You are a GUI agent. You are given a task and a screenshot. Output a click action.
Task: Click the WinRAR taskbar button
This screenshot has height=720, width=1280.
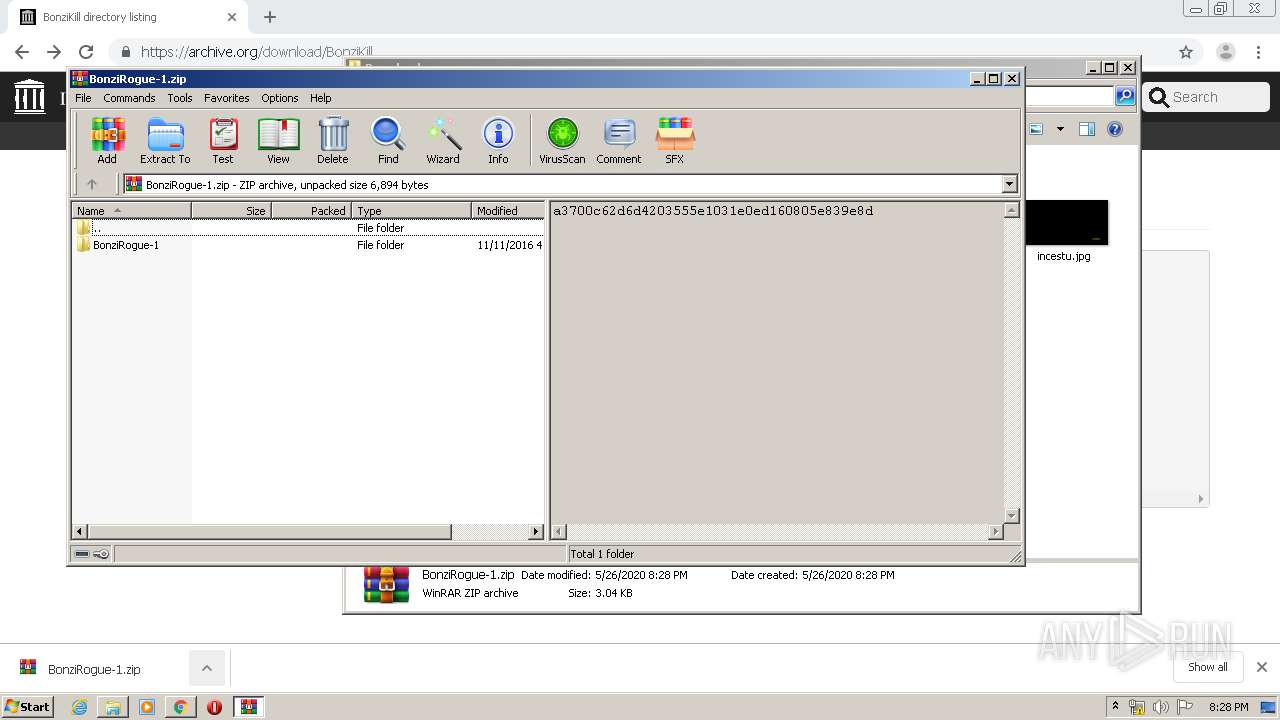248,707
